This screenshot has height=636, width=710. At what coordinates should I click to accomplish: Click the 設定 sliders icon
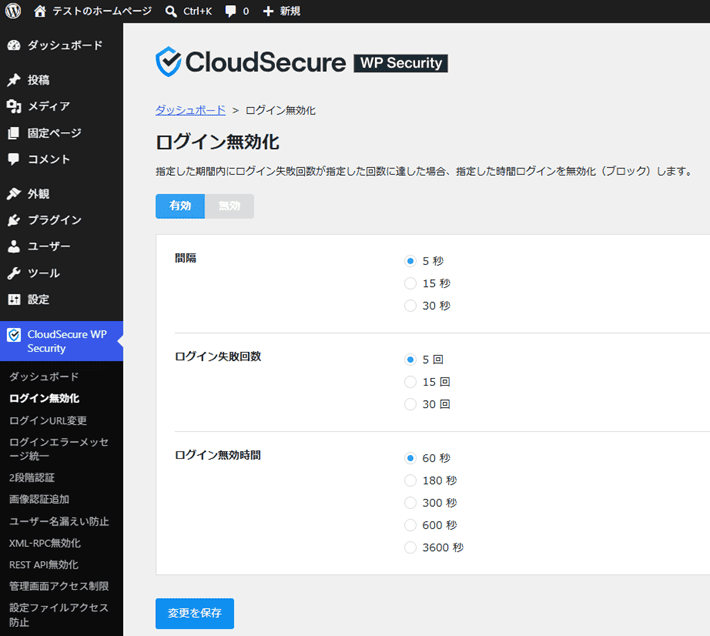(x=14, y=299)
